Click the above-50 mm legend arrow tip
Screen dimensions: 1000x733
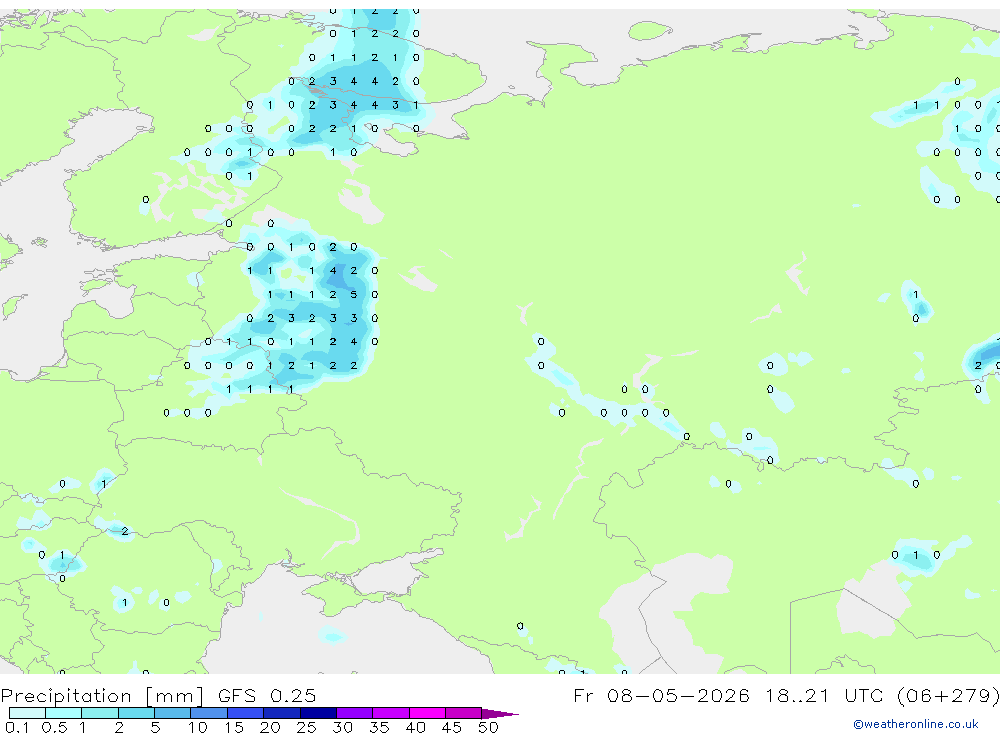(x=500, y=713)
